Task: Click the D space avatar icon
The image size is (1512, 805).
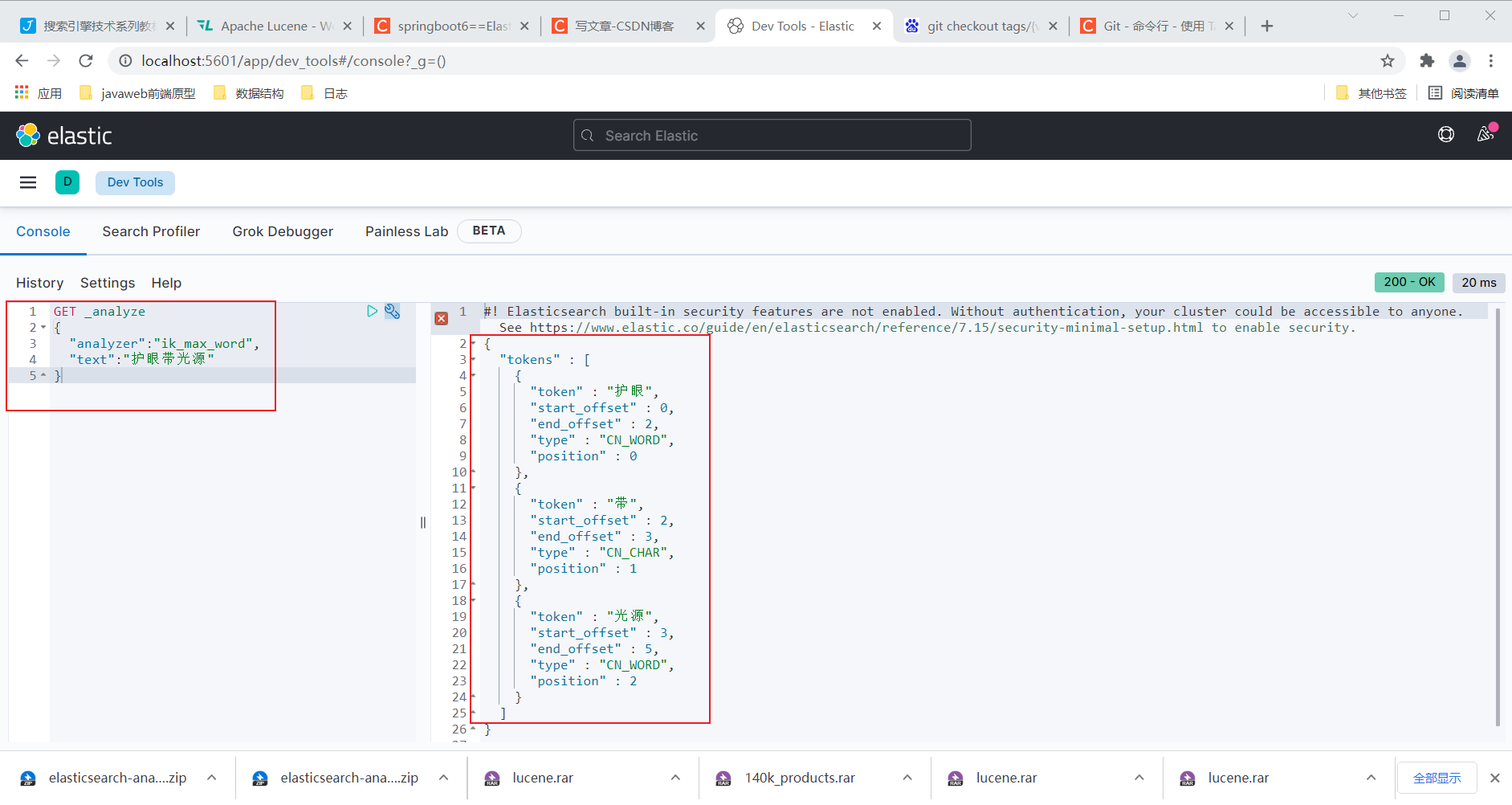Action: click(x=67, y=182)
